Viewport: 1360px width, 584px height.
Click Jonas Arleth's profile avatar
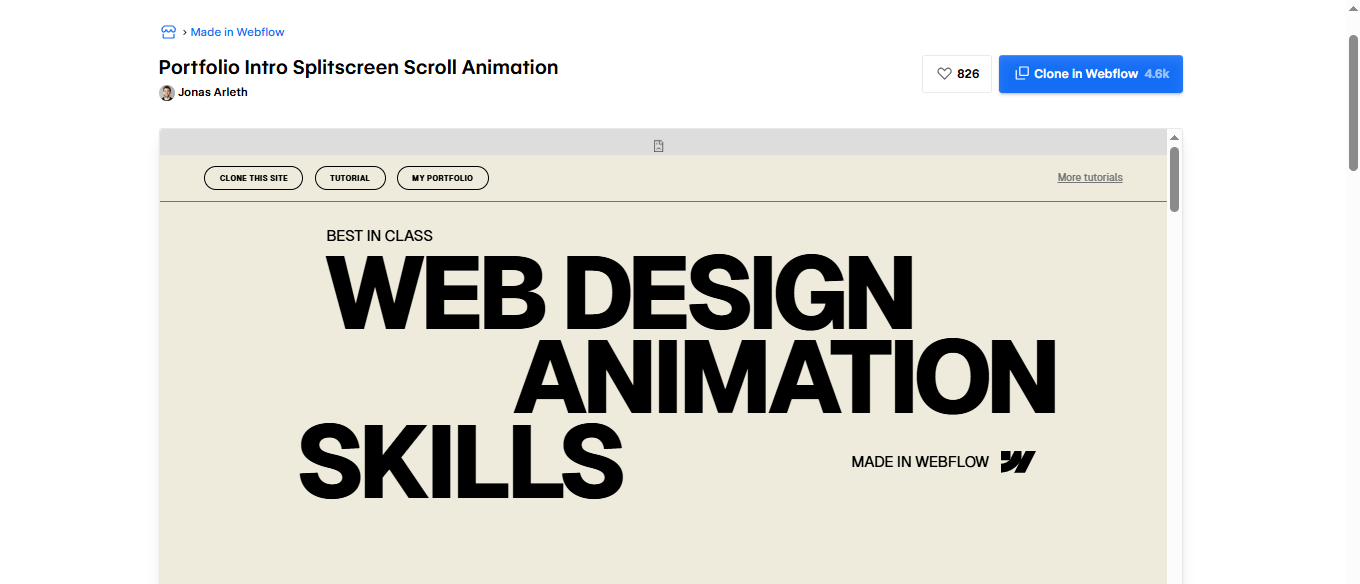(167, 93)
